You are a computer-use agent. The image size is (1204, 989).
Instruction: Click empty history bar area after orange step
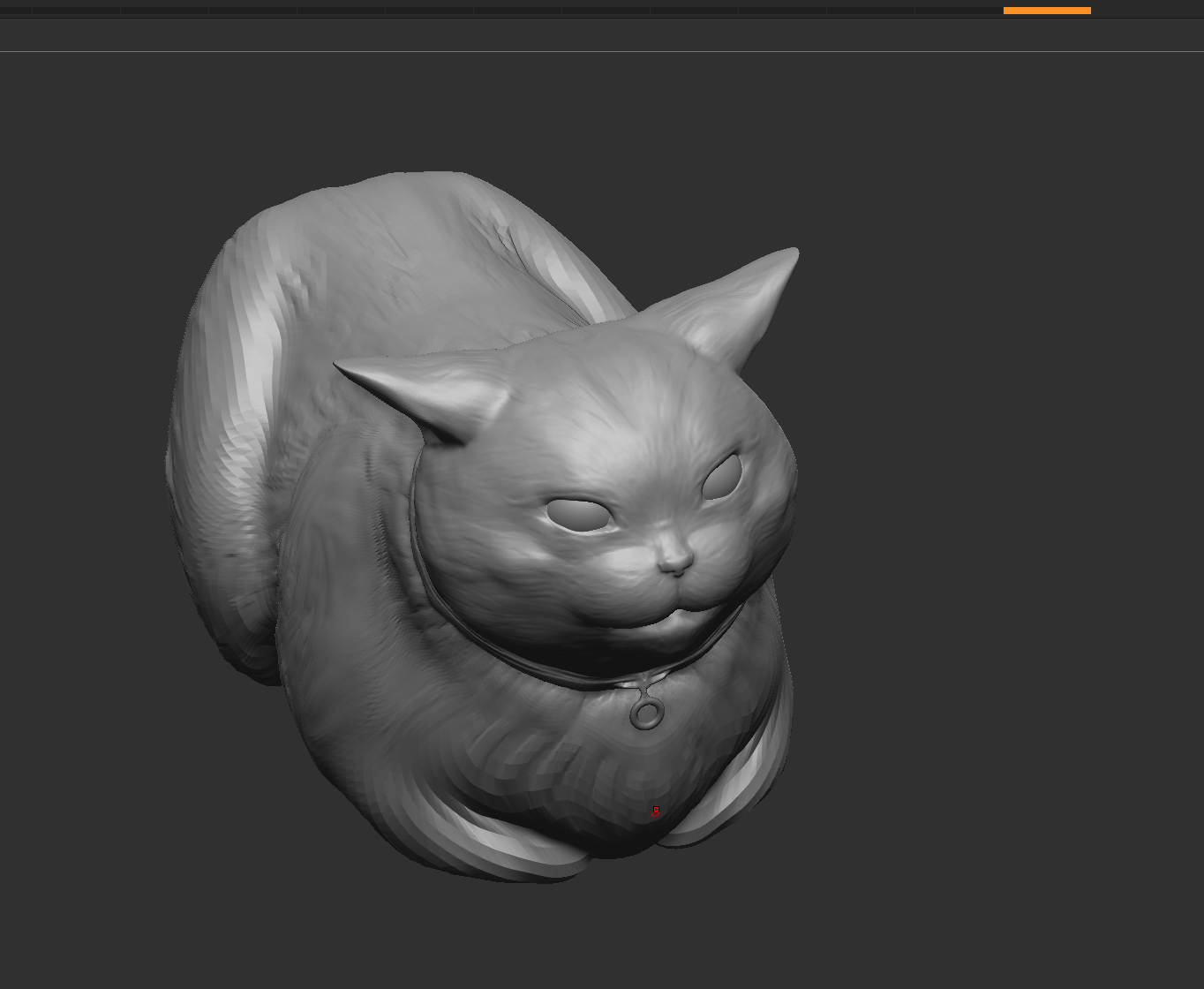pos(1148,11)
